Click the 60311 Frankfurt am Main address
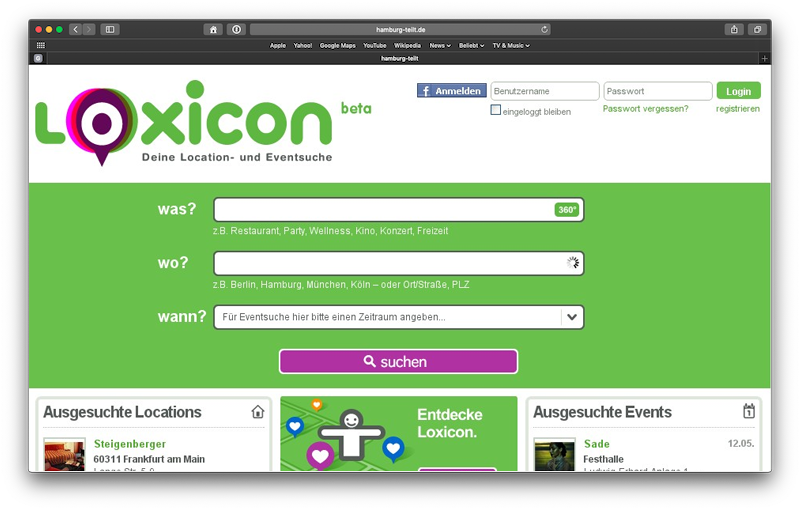The image size is (800, 510). point(149,459)
